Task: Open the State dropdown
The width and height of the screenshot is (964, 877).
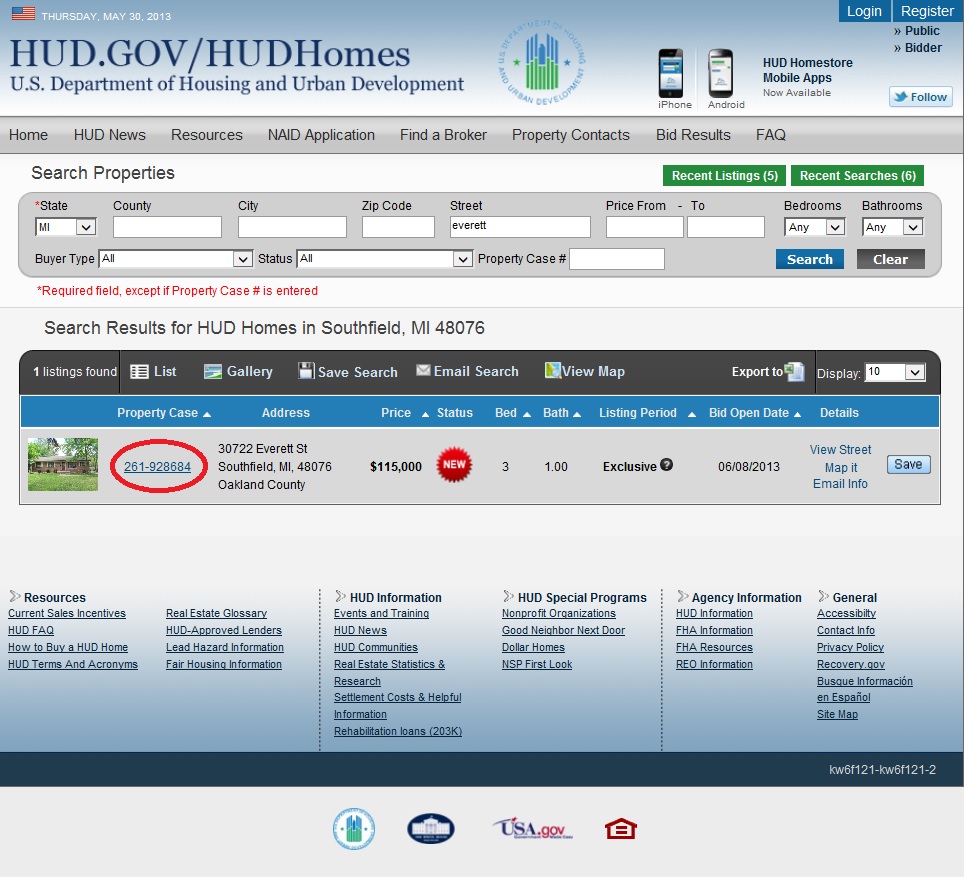Action: pyautogui.click(x=66, y=228)
